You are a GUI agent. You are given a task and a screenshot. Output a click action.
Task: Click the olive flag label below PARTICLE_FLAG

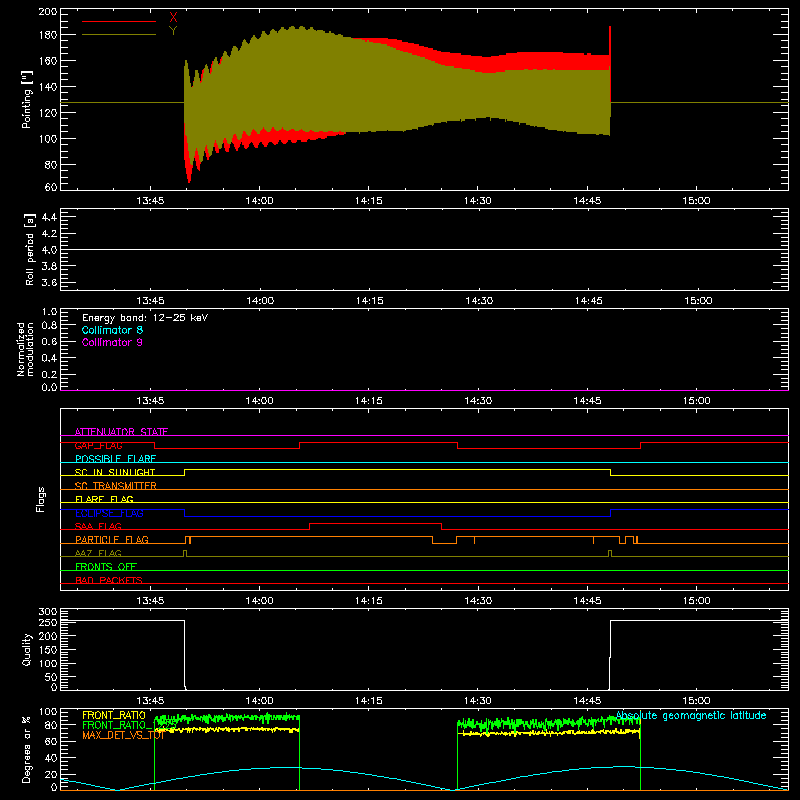click(x=98, y=553)
